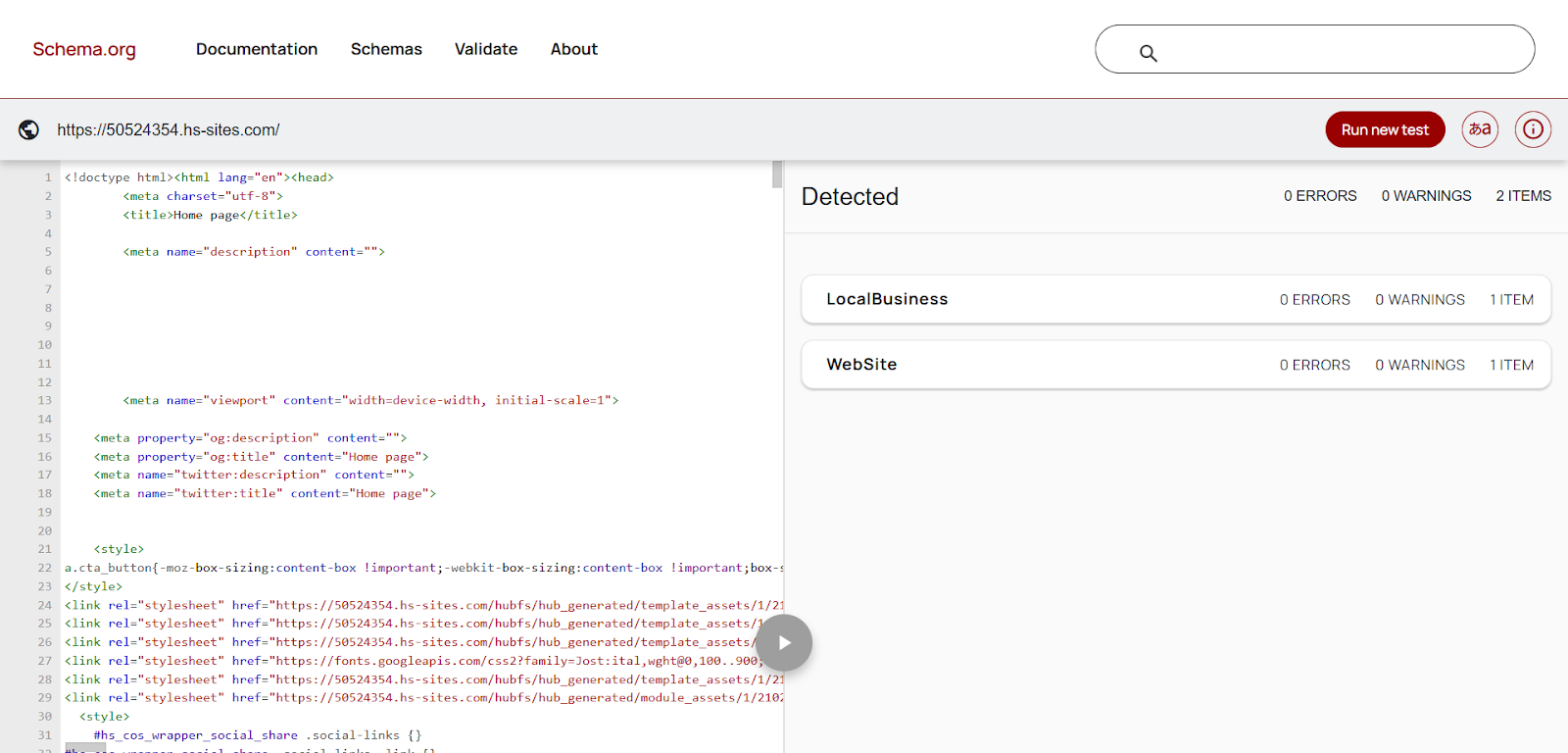Click the 0 WARNINGS summary in Detected header

pyautogui.click(x=1426, y=196)
